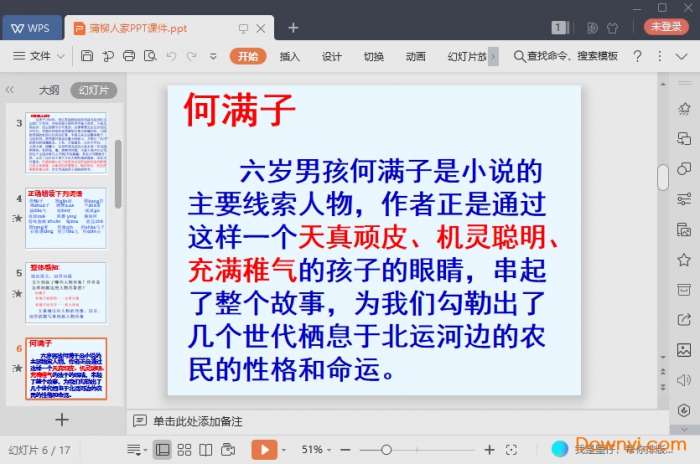
Task: Collapse the slide panel double chevron
Action: tap(10, 90)
